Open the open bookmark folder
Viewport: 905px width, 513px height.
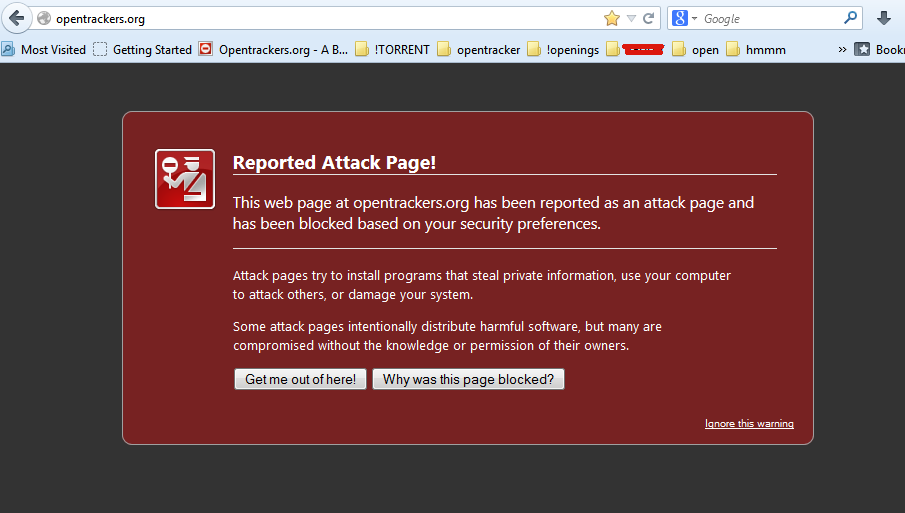click(696, 50)
